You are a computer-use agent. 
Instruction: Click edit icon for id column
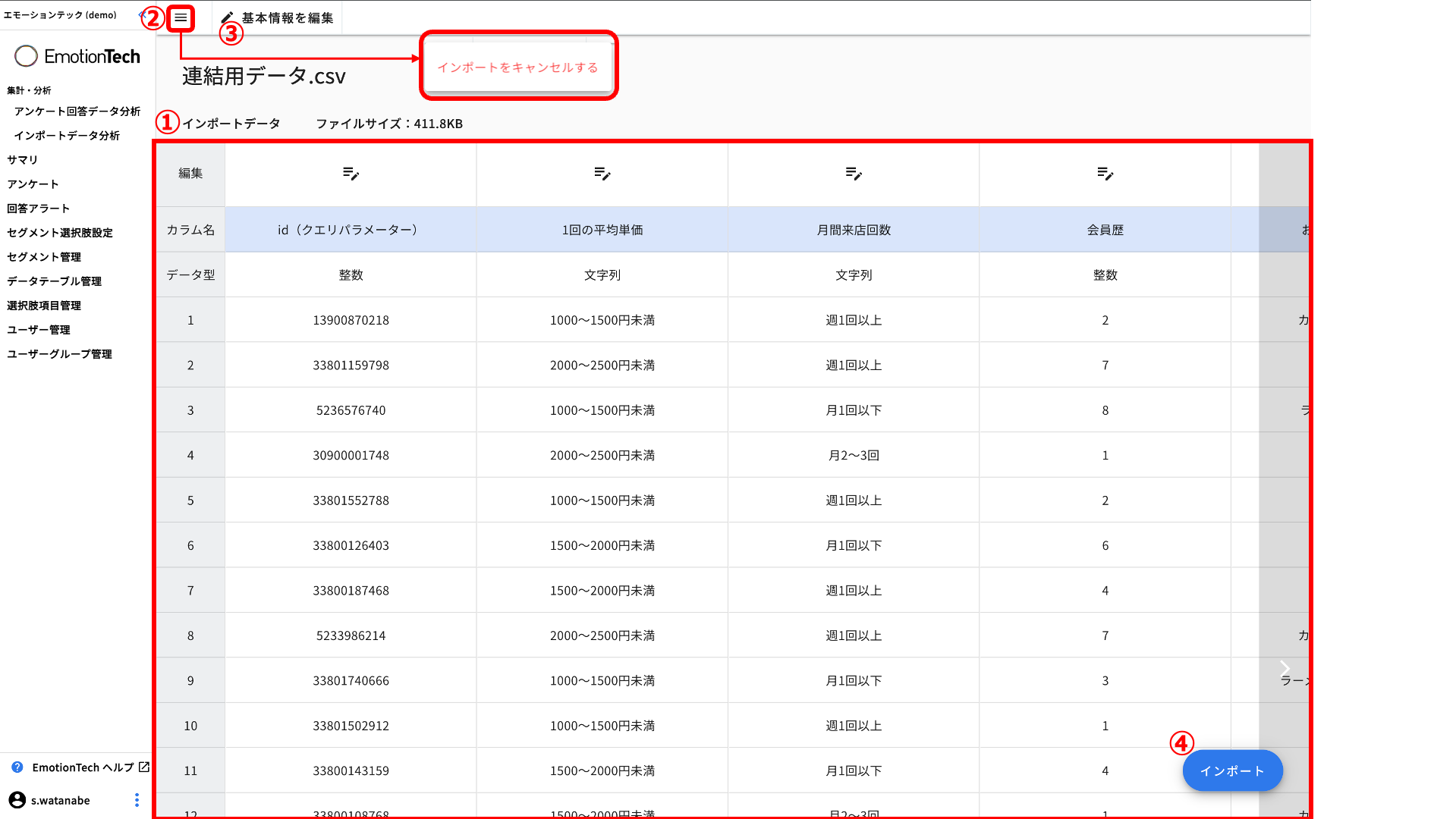point(351,174)
